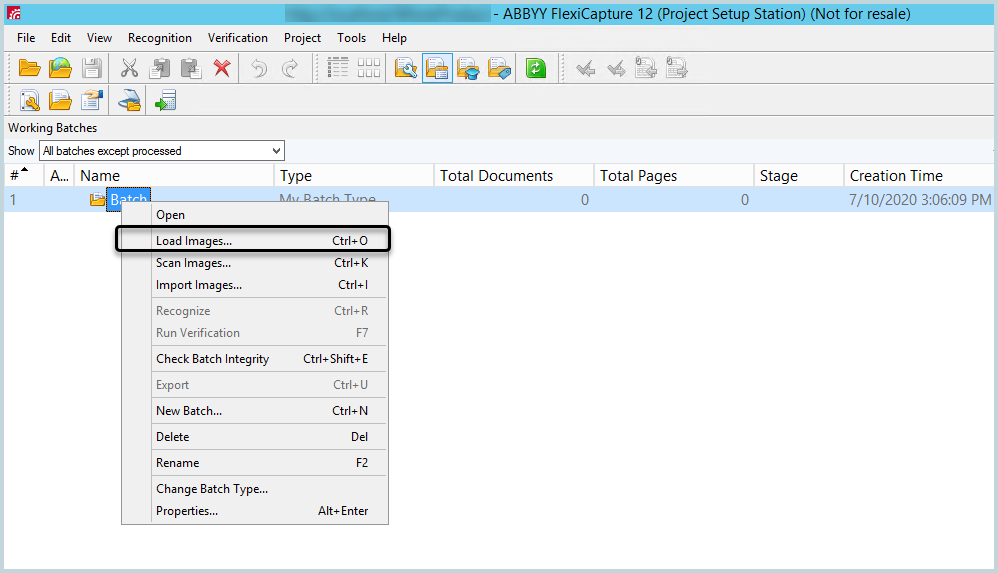Screen dimensions: 998x573
Task: Open Properties... from context menu
Action: [x=255, y=511]
